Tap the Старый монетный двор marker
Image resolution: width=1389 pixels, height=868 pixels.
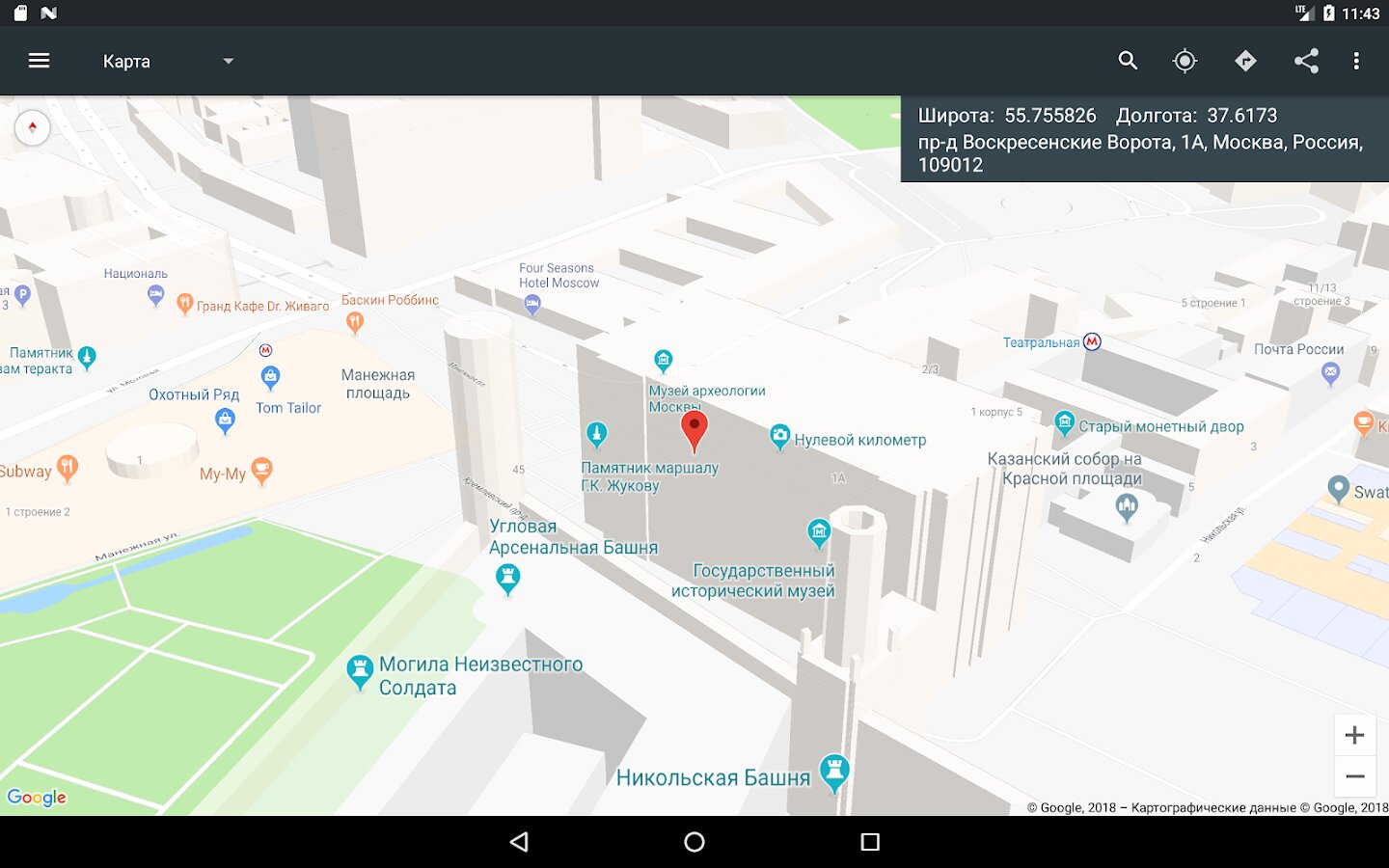[x=1064, y=423]
